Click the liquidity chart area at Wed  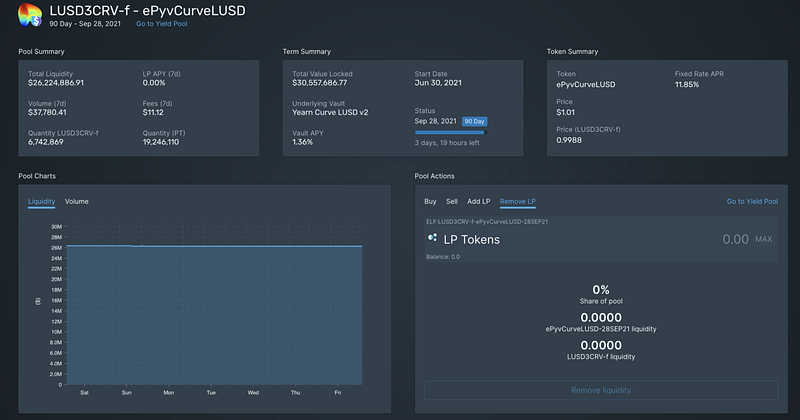[x=253, y=315]
